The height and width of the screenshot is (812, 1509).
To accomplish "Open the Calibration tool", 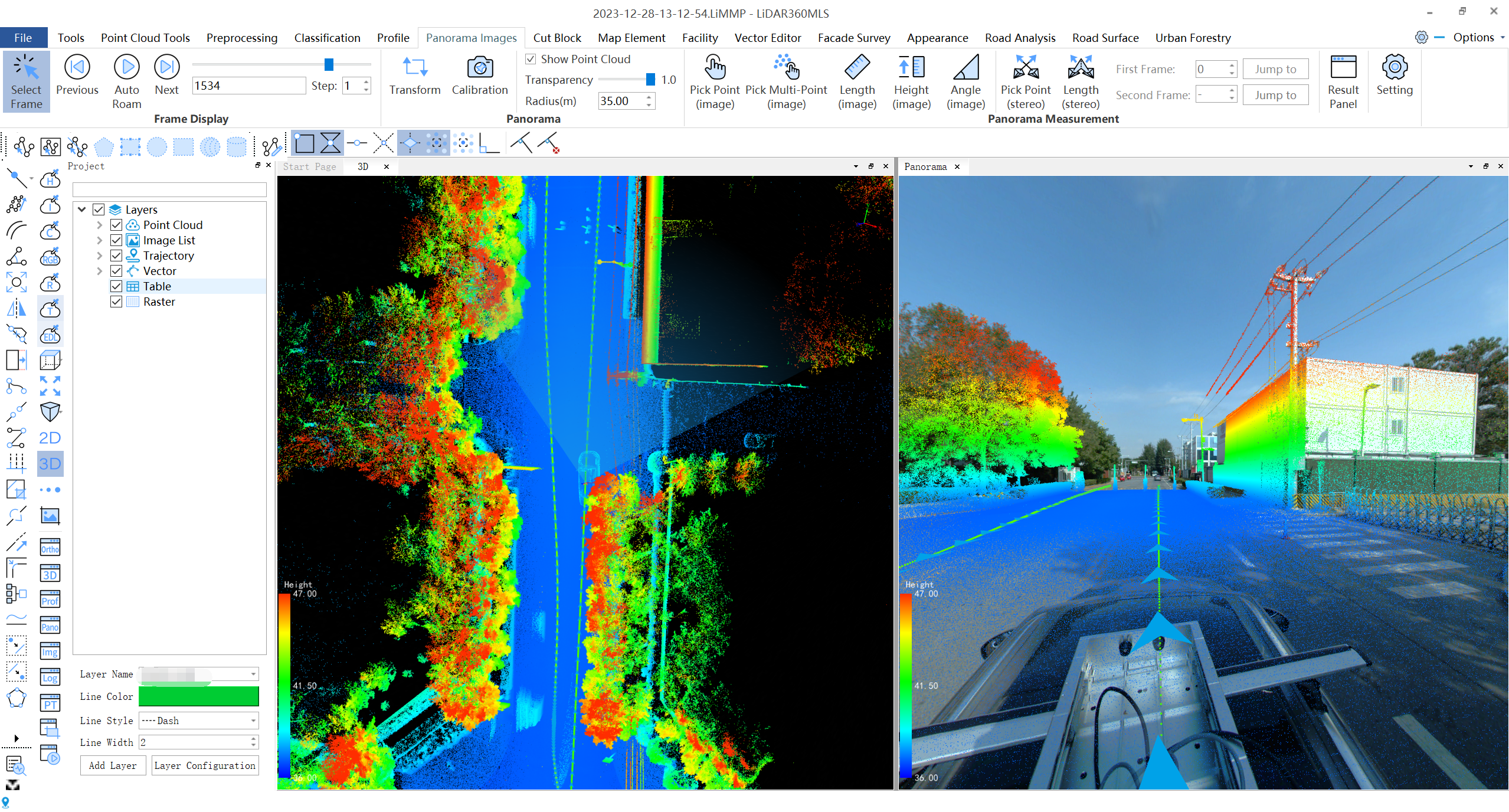I will click(480, 76).
